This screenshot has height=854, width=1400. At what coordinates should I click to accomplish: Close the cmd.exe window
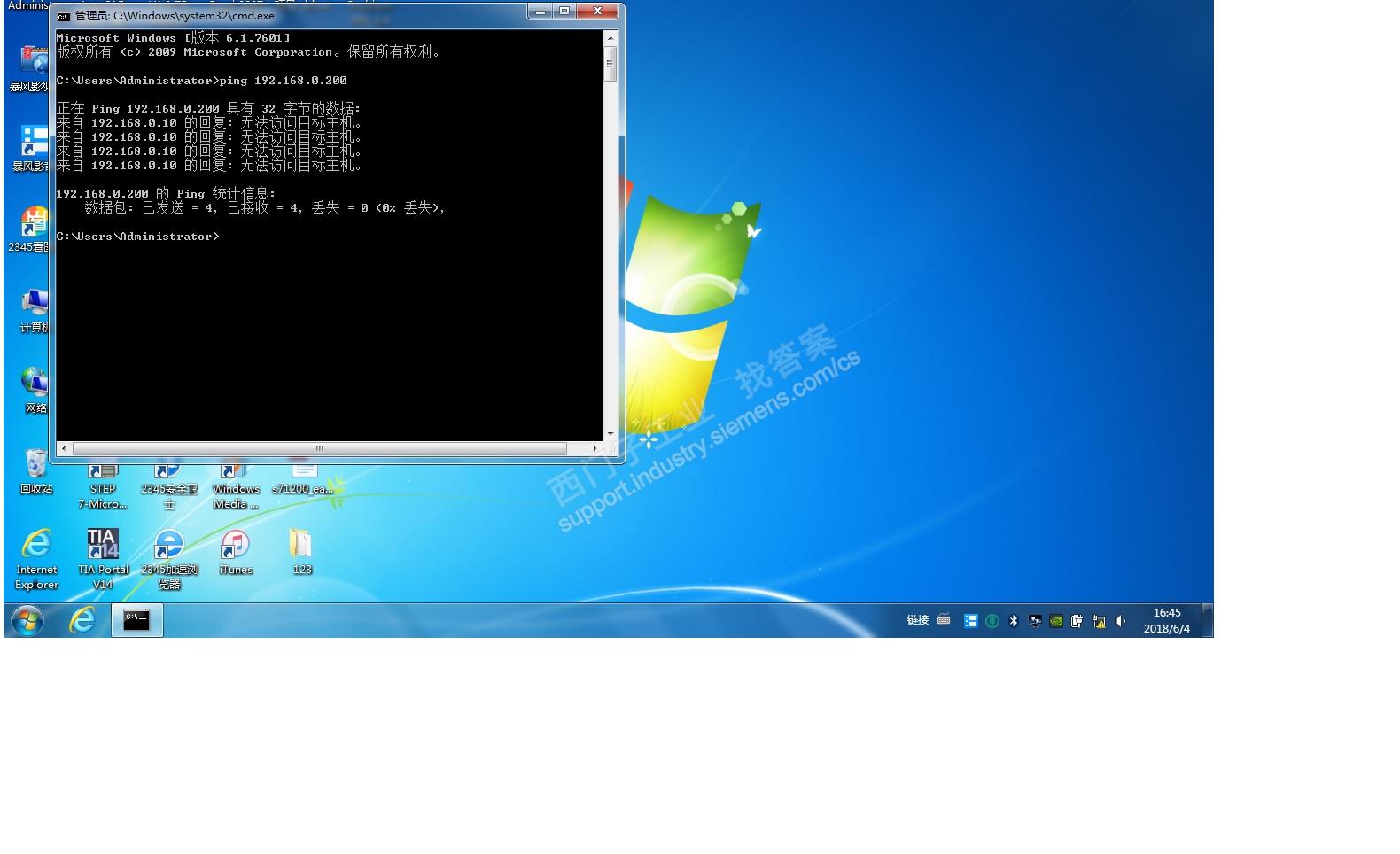(598, 12)
